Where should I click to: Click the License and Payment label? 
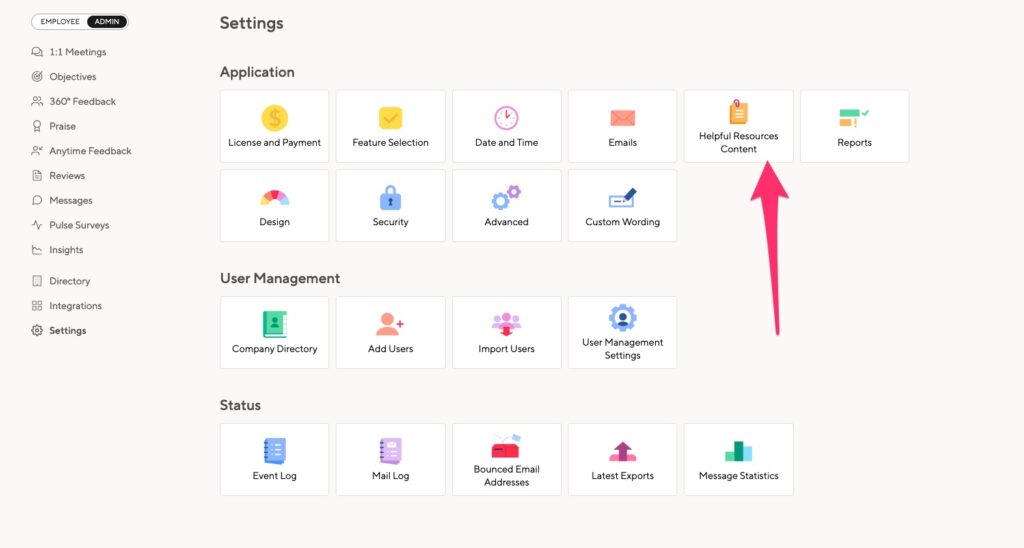[x=274, y=142]
